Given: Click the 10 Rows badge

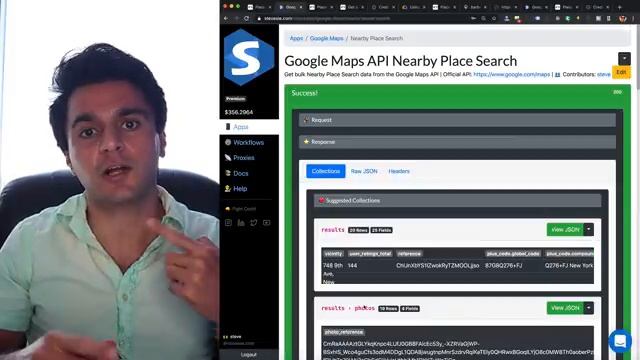Looking at the screenshot, I should pyautogui.click(x=388, y=309).
